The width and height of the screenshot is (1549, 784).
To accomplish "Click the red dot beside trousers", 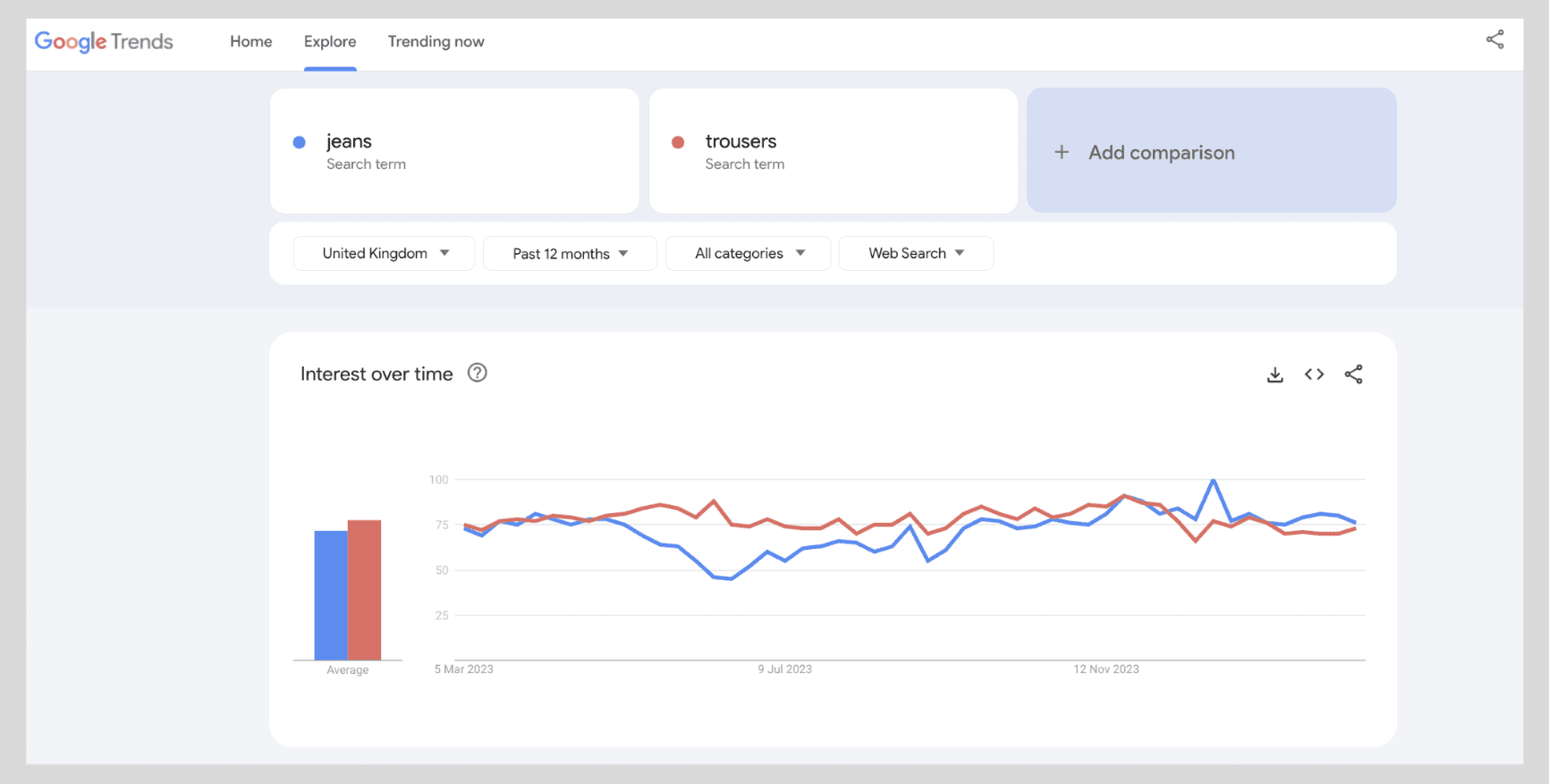I will pos(678,142).
